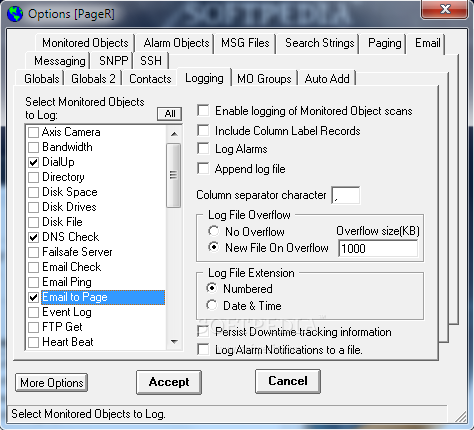The height and width of the screenshot is (430, 474).
Task: Enable the Log Alarms checkbox
Action: (203, 149)
